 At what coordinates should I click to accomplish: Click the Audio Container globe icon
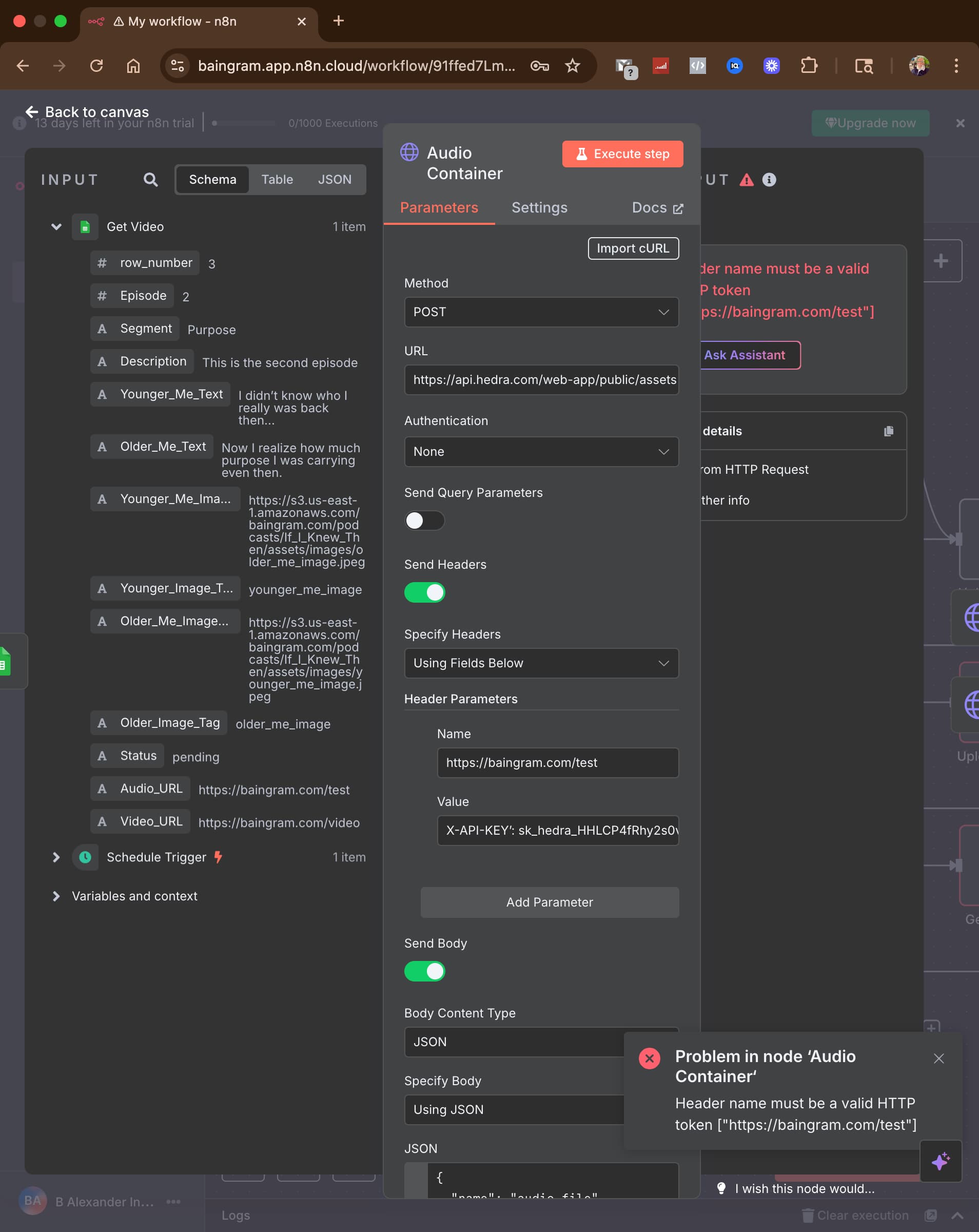(x=409, y=152)
